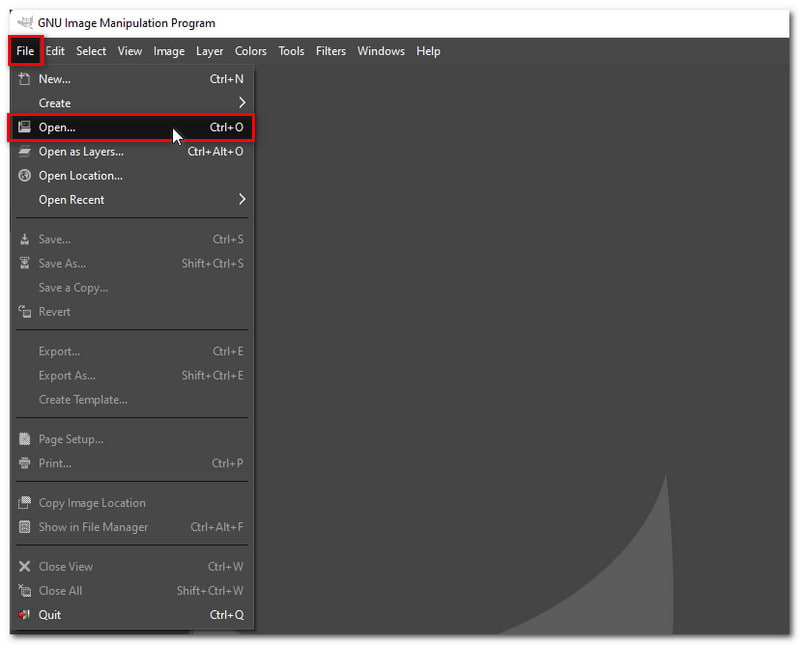Click the Open as Layers icon
Viewport: 800px width, 645px height.
point(24,152)
